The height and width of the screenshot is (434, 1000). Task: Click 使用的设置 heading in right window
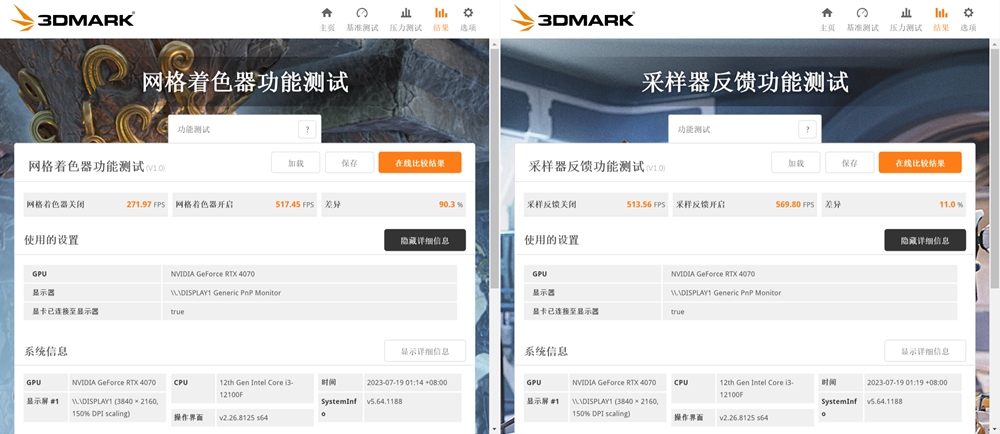pyautogui.click(x=552, y=240)
